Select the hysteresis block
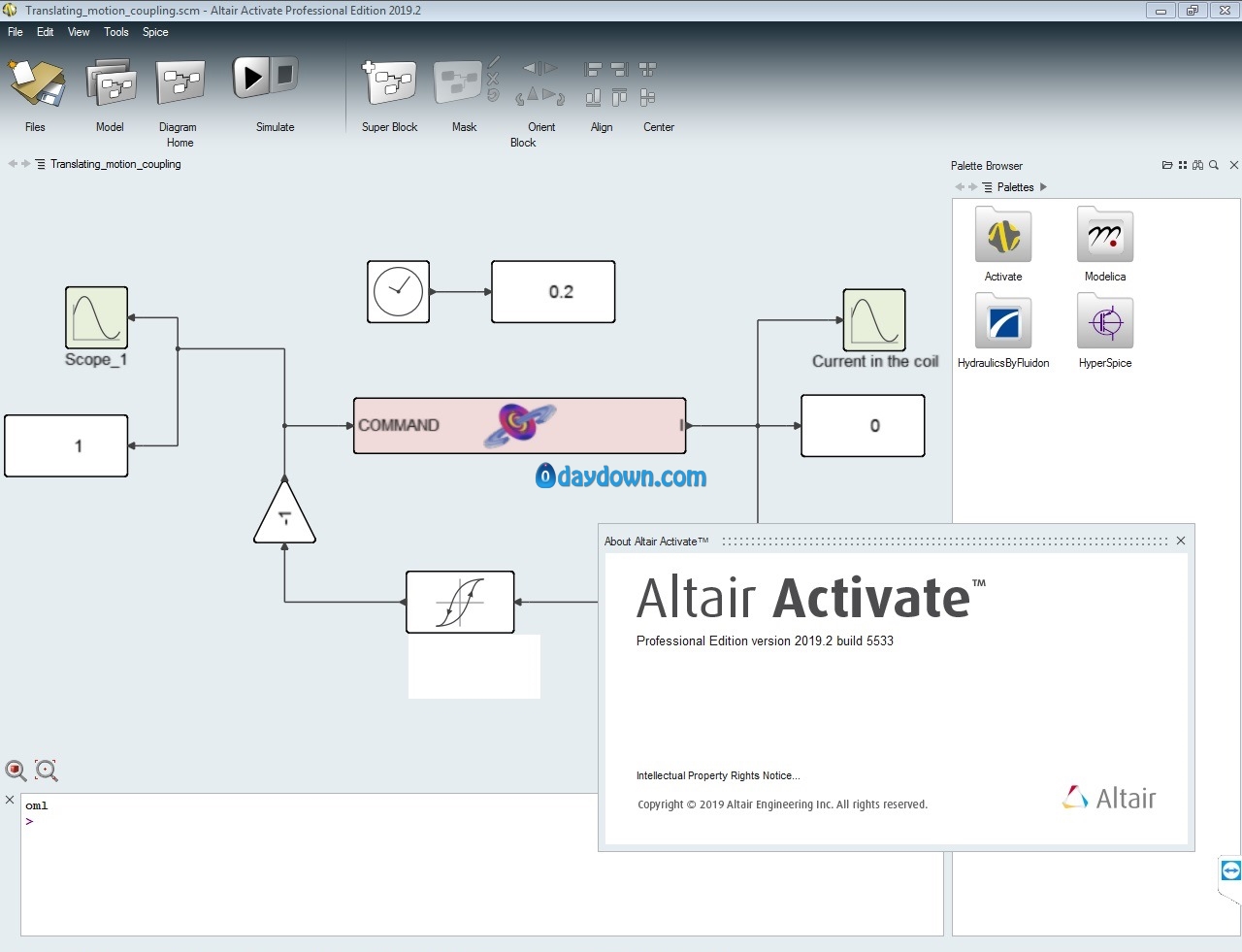1242x952 pixels. [x=460, y=602]
